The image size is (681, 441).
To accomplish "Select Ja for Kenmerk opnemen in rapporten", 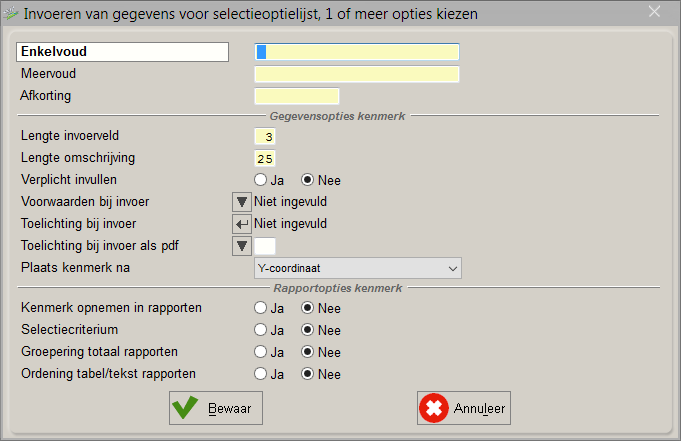I will point(261,308).
